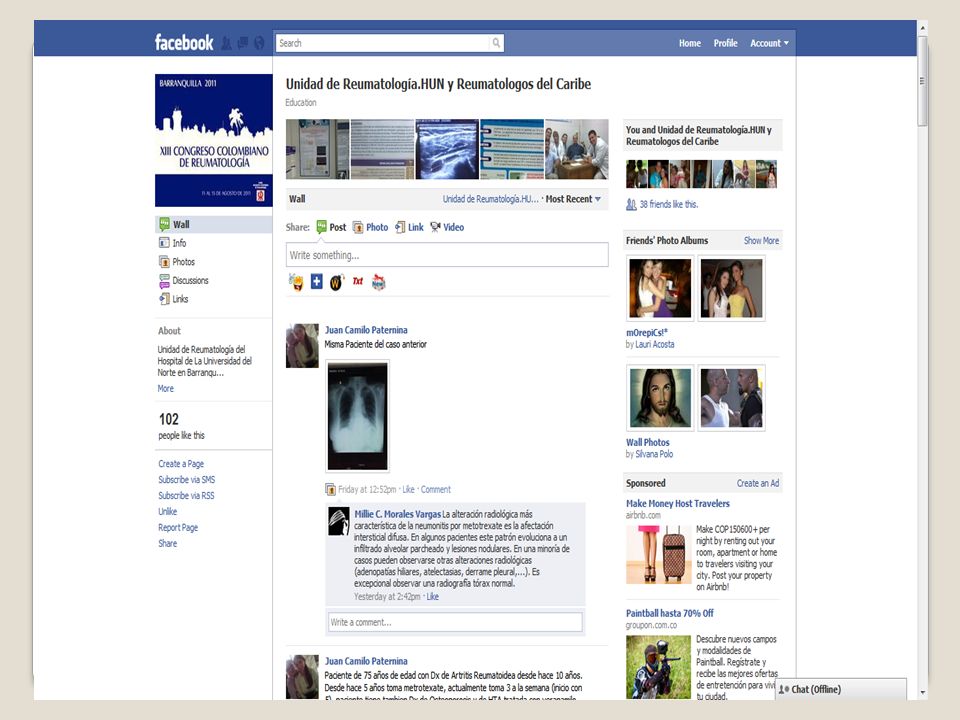Click the Wall icon in sidebar
This screenshot has height=720, width=960.
coord(164,224)
